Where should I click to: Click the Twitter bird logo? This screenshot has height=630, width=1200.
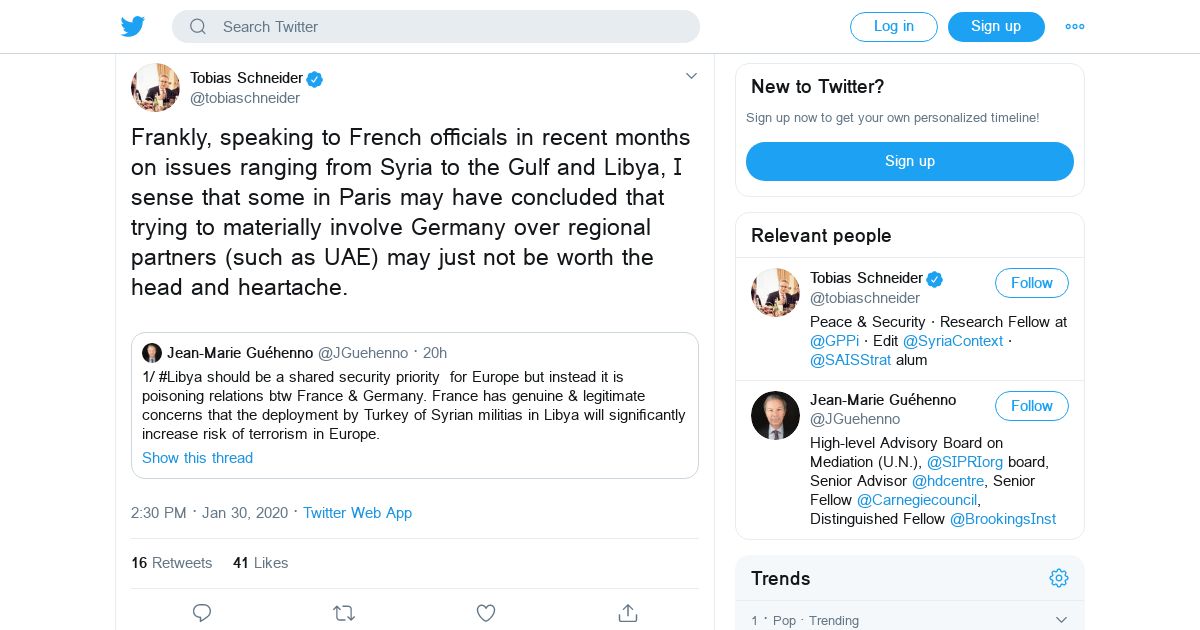(133, 27)
